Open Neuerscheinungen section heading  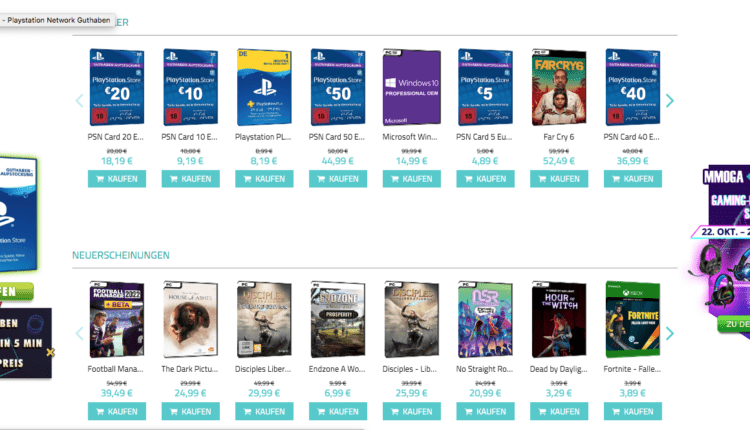[x=121, y=255]
